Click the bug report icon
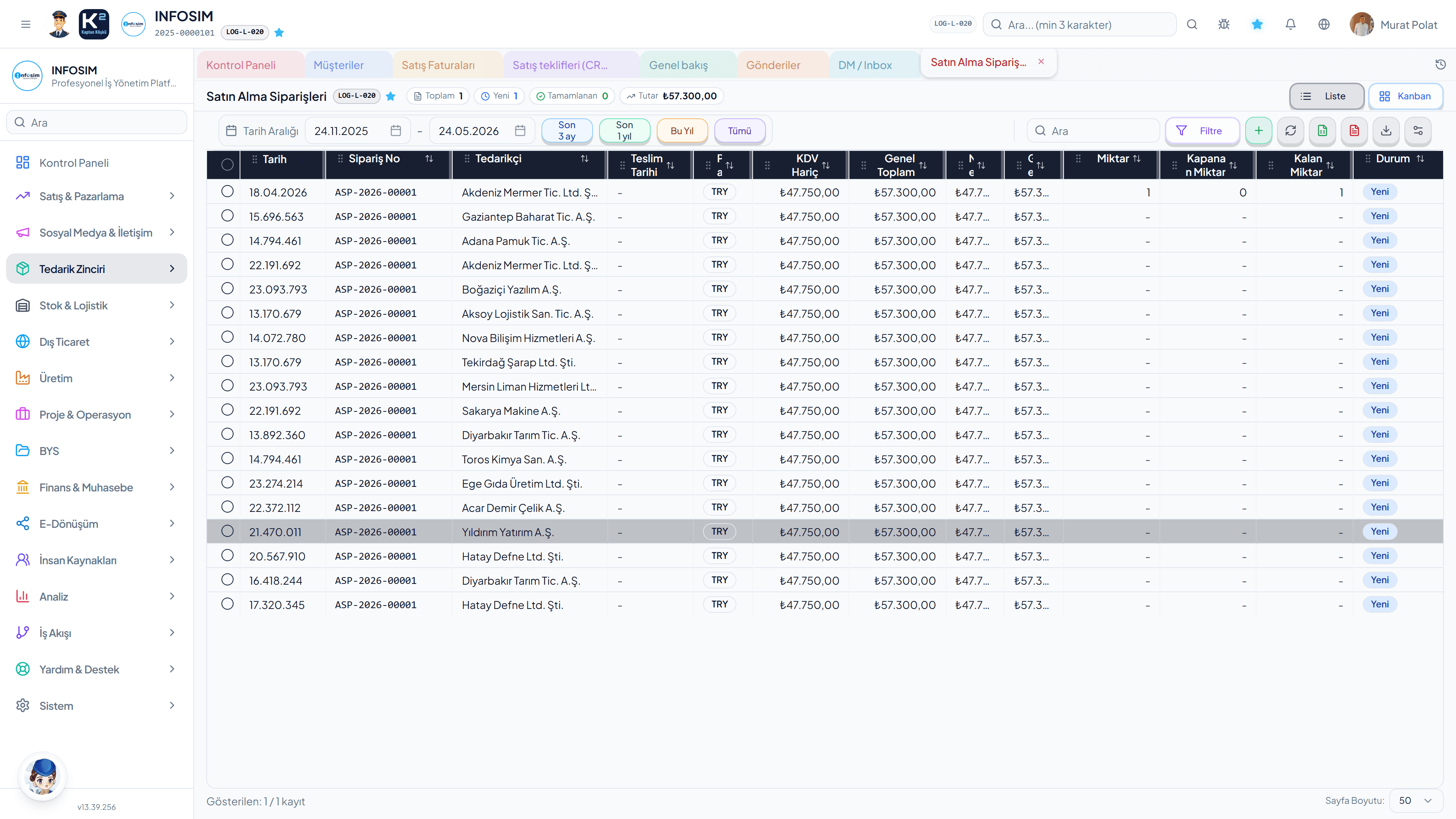 coord(1224,24)
